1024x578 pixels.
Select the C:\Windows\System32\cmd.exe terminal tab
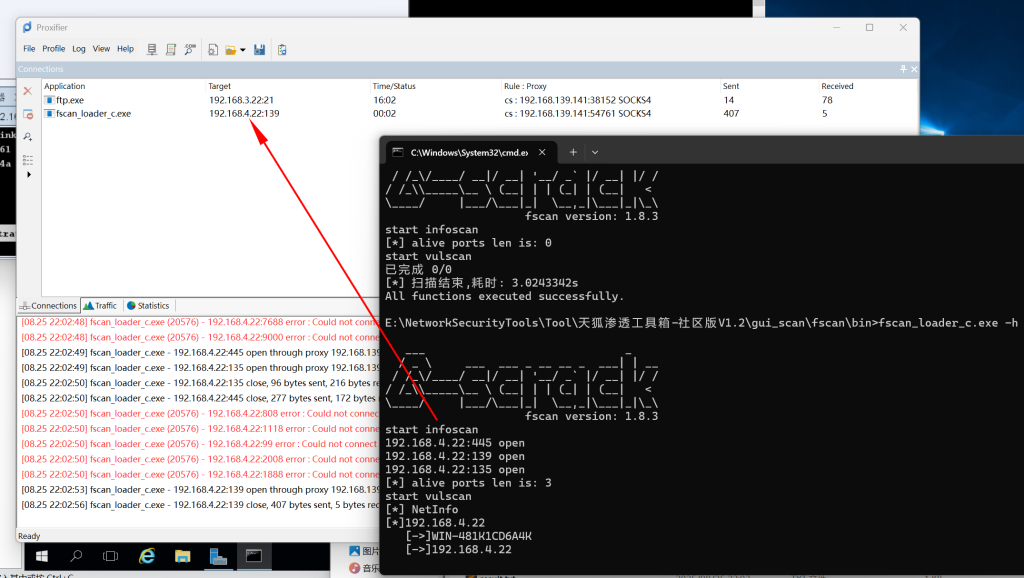point(470,152)
